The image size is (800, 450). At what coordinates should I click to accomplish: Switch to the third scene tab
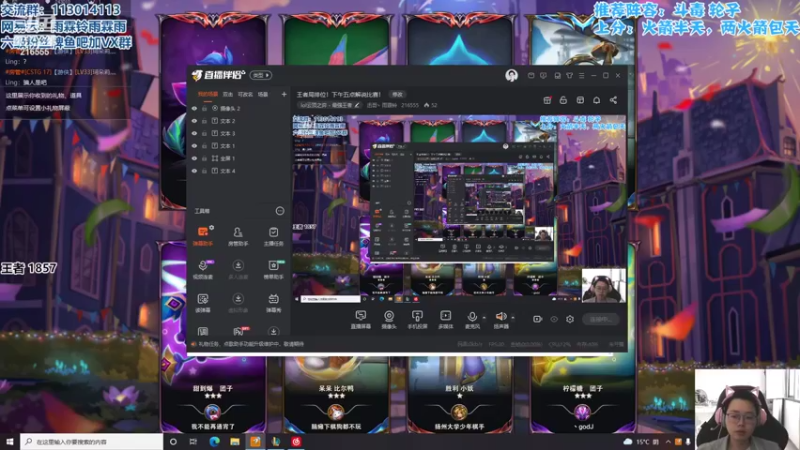[x=245, y=94]
